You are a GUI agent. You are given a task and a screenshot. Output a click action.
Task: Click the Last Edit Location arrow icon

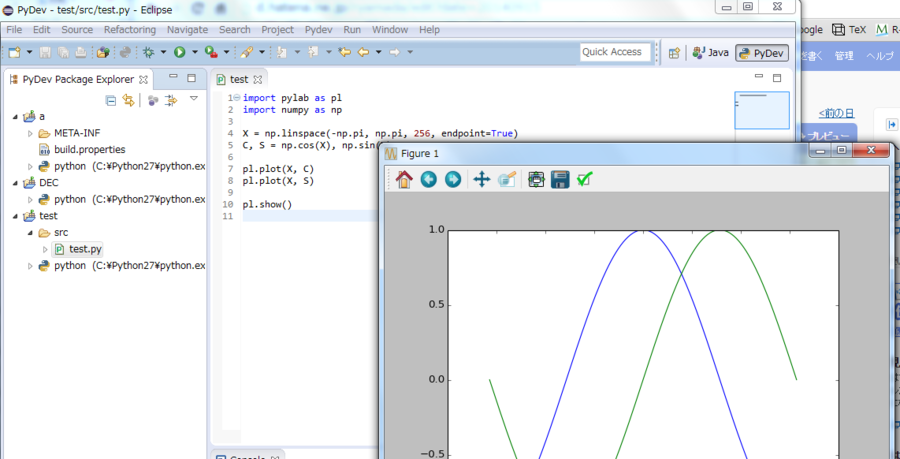pyautogui.click(x=344, y=52)
